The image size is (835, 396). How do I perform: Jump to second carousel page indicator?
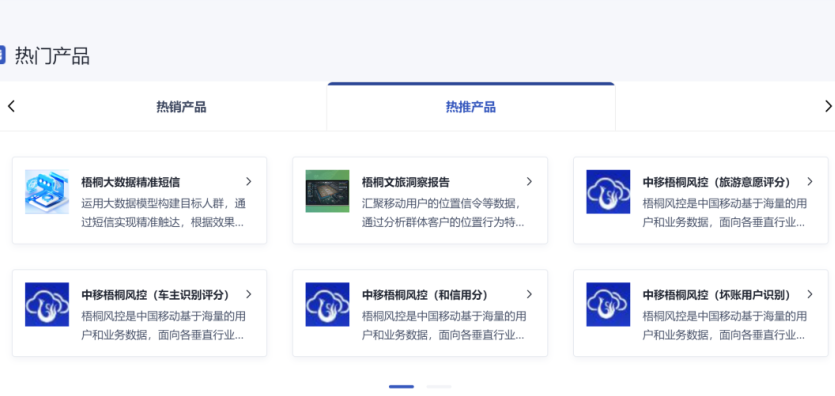(439, 386)
